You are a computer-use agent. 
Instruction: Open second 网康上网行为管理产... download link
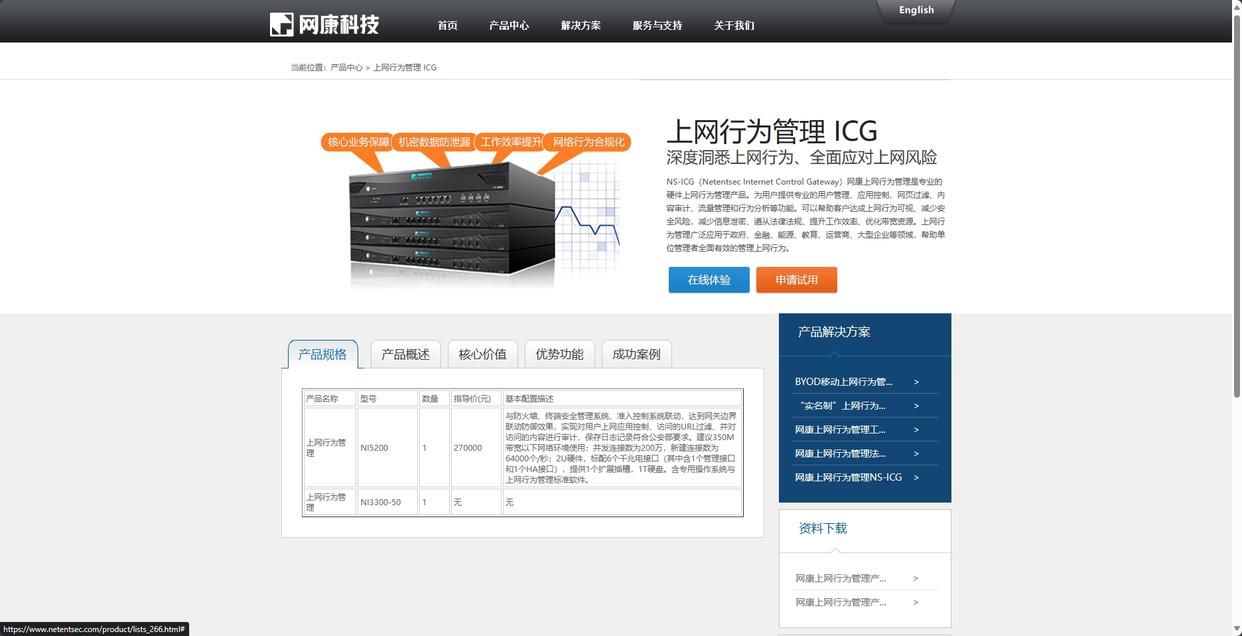(x=841, y=603)
